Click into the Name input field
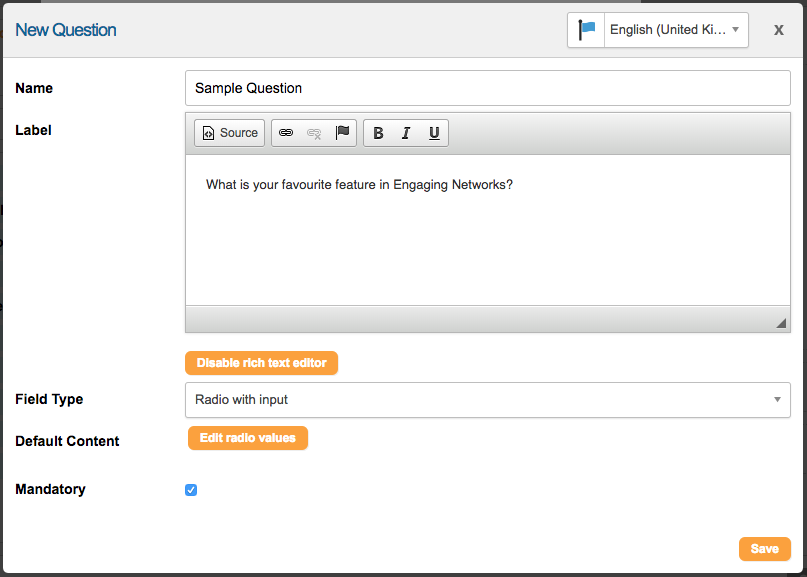This screenshot has height=577, width=807. coord(487,88)
